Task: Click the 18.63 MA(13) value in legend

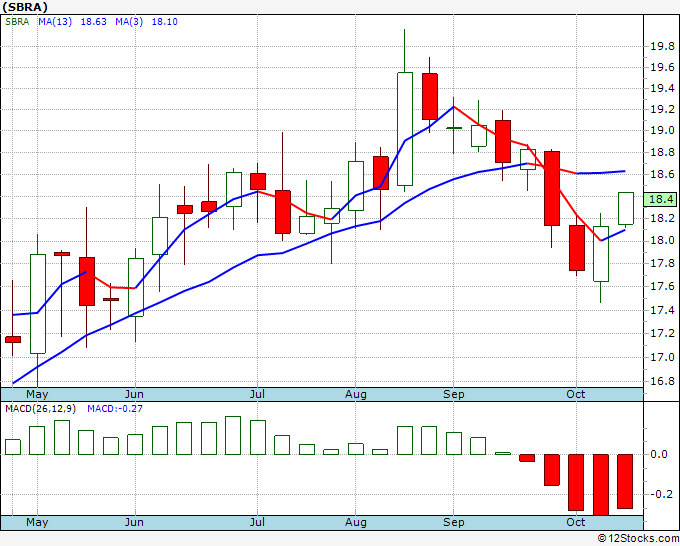Action: click(x=94, y=22)
